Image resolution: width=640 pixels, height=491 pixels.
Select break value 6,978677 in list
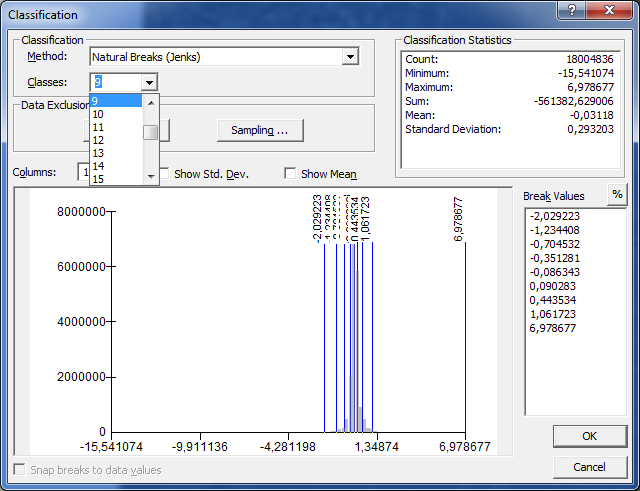[x=553, y=328]
